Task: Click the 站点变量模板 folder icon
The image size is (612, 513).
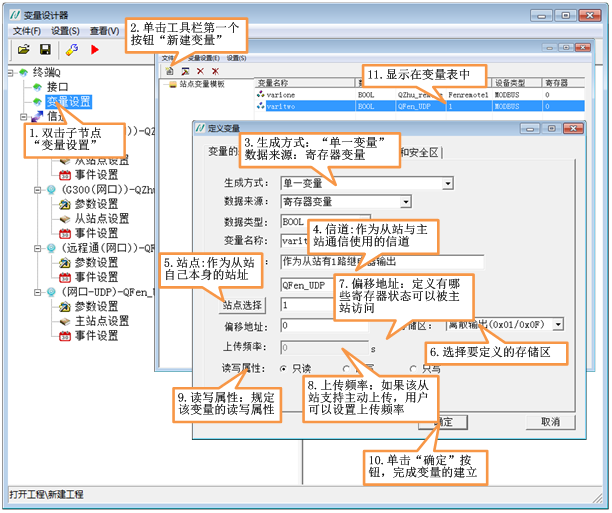Action: pos(173,84)
